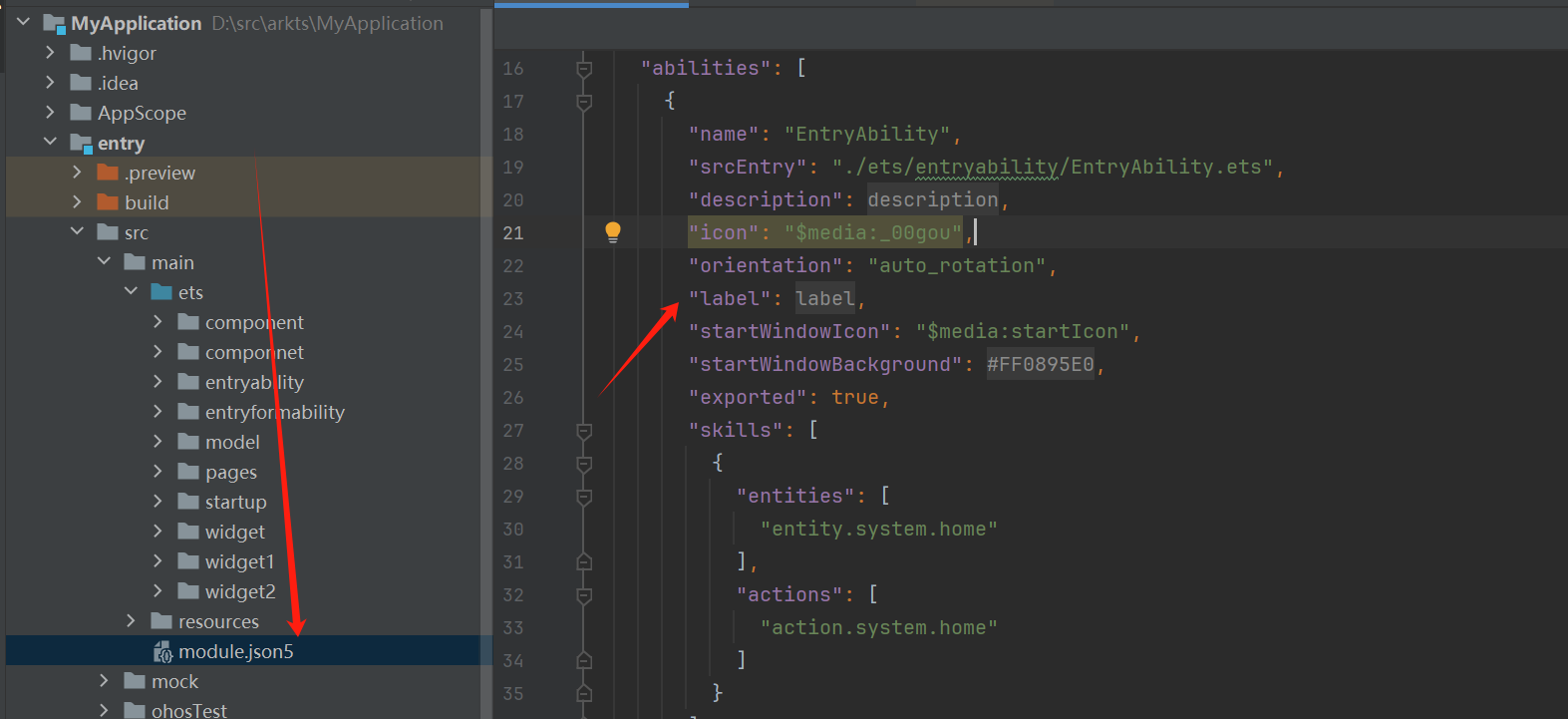Viewport: 1568px width, 719px height.
Task: Collapse the MyApplication project root
Action: click(x=24, y=22)
